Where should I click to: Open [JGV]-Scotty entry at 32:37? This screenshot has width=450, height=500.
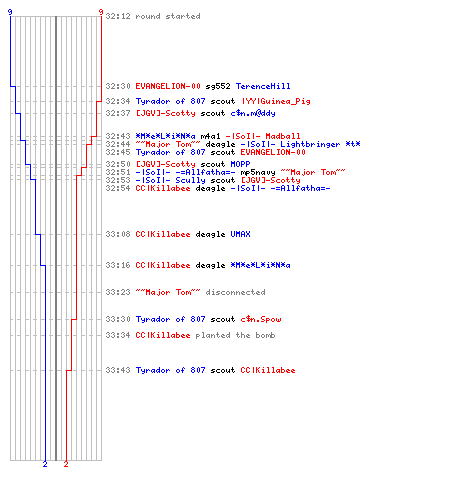(x=165, y=113)
